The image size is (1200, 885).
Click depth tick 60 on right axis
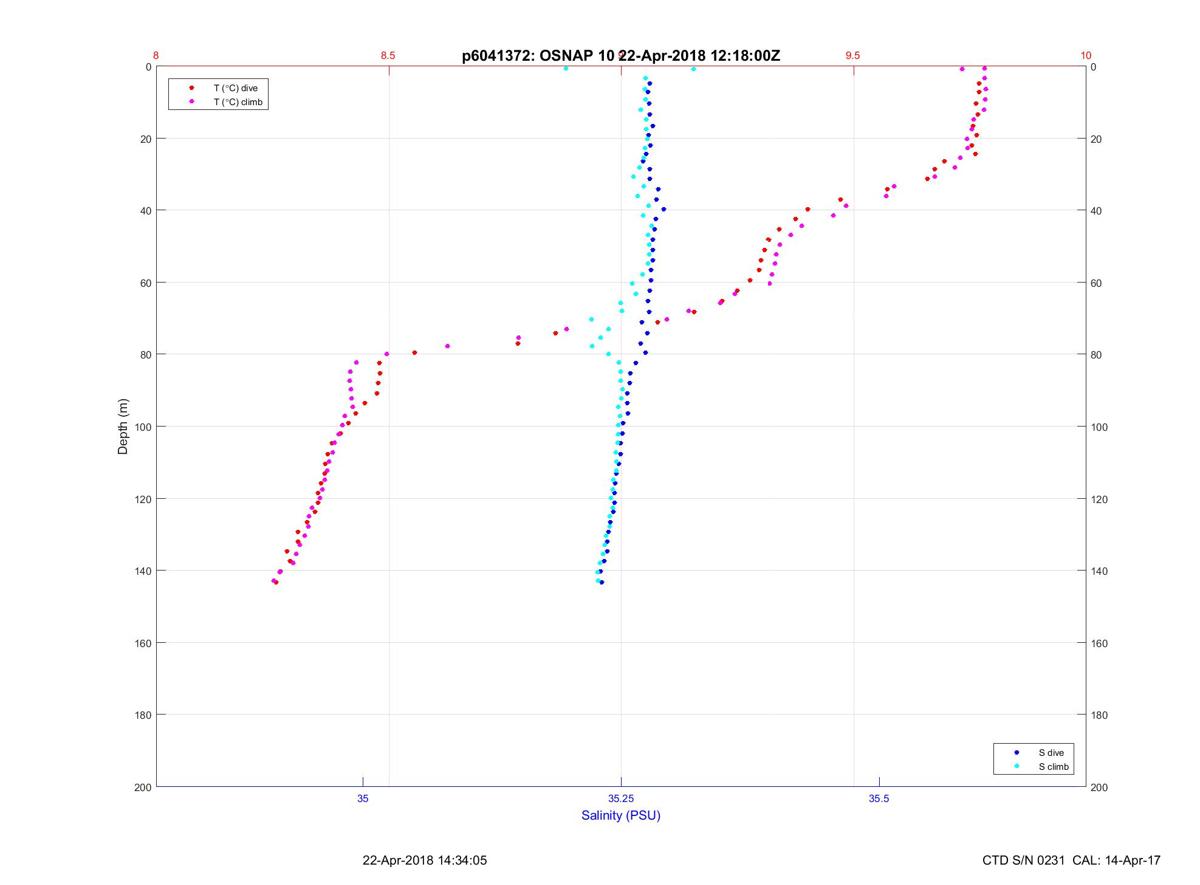(1098, 283)
